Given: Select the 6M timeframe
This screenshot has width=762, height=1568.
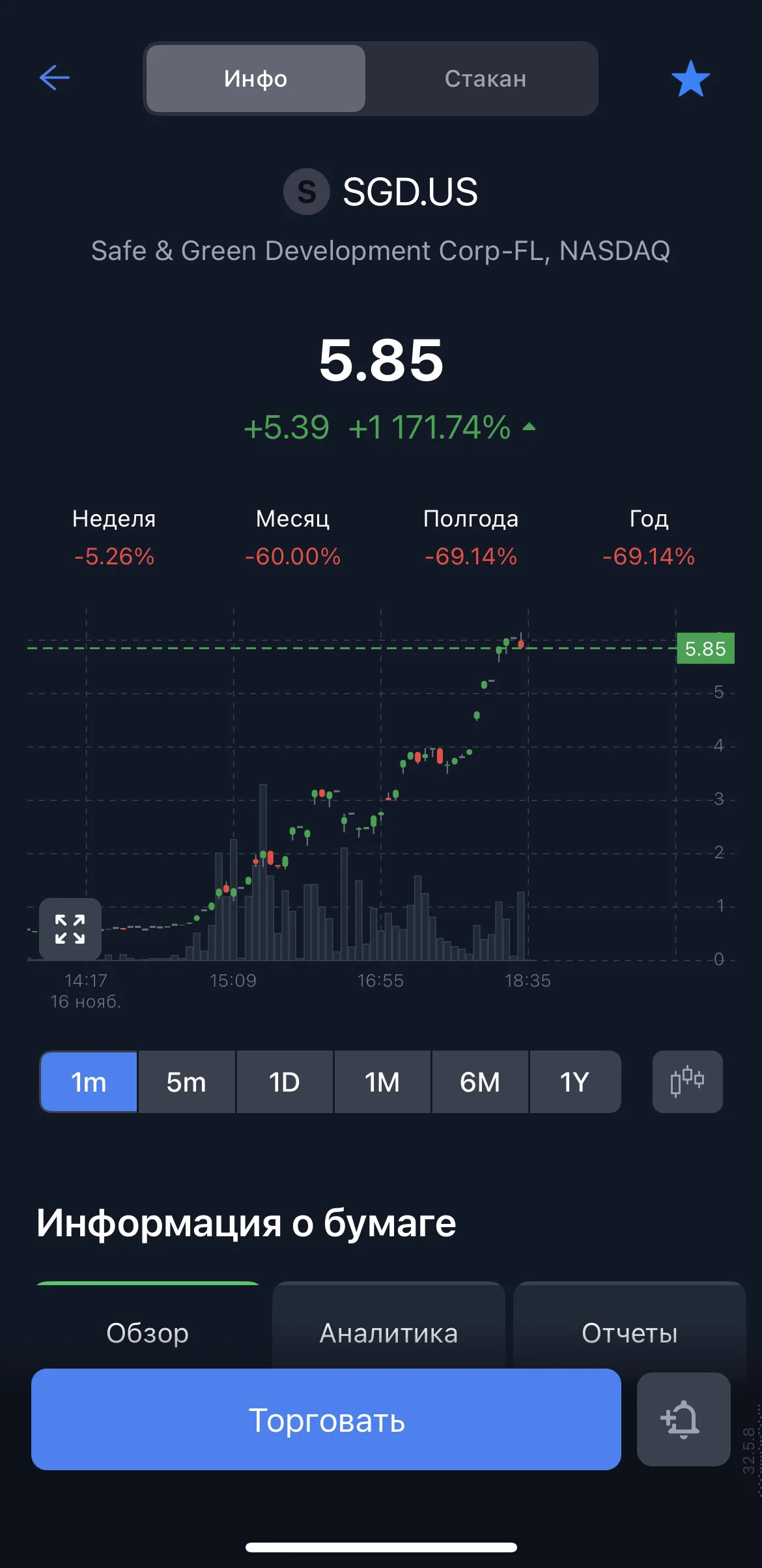Looking at the screenshot, I should tap(480, 1082).
